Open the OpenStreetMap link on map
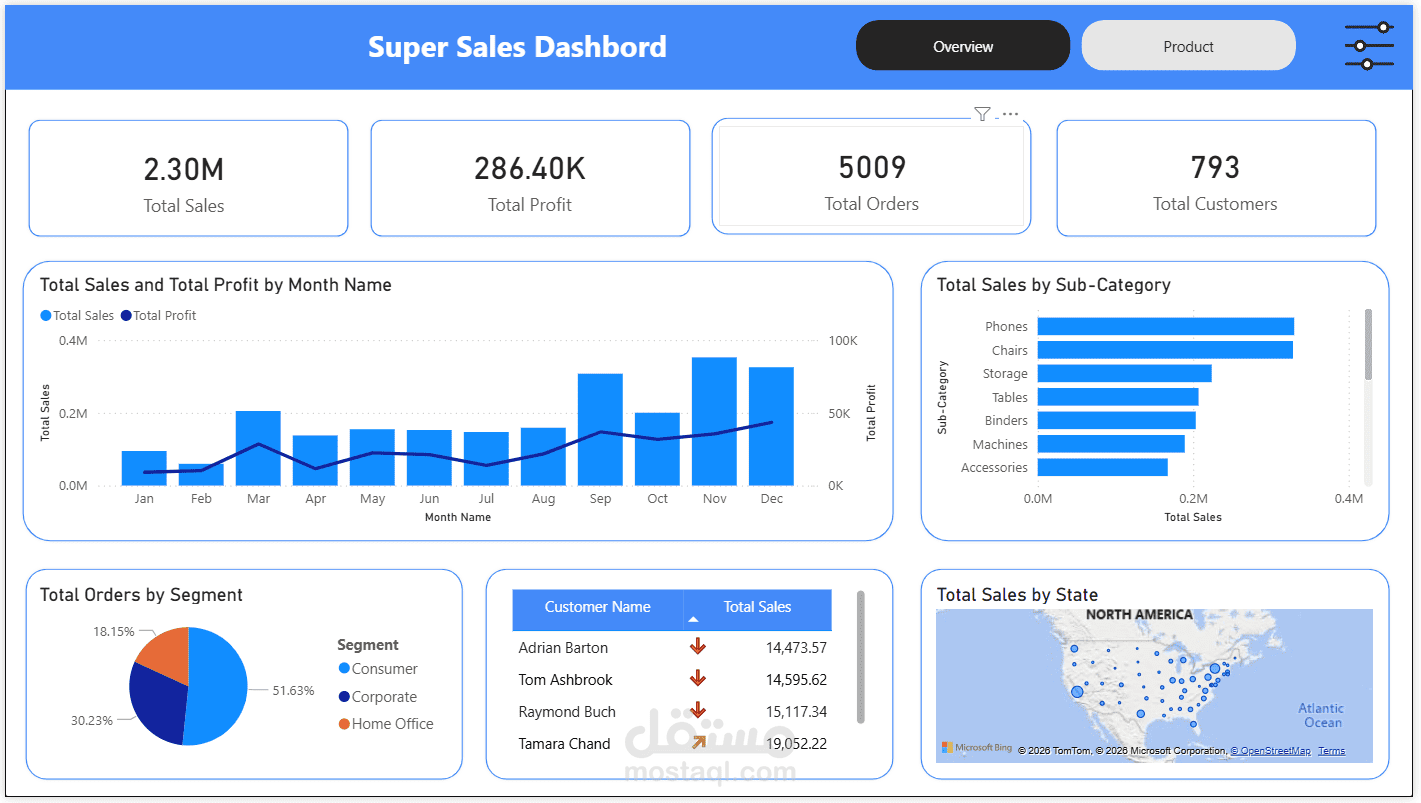Viewport: 1421px width, 803px height. (1270, 751)
